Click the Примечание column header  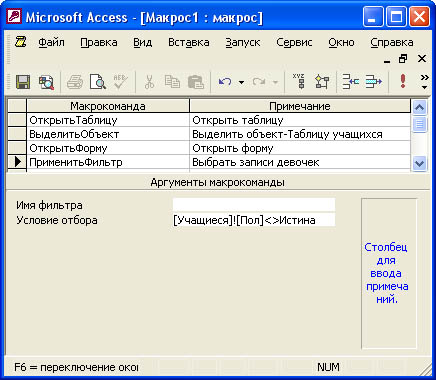[300, 106]
